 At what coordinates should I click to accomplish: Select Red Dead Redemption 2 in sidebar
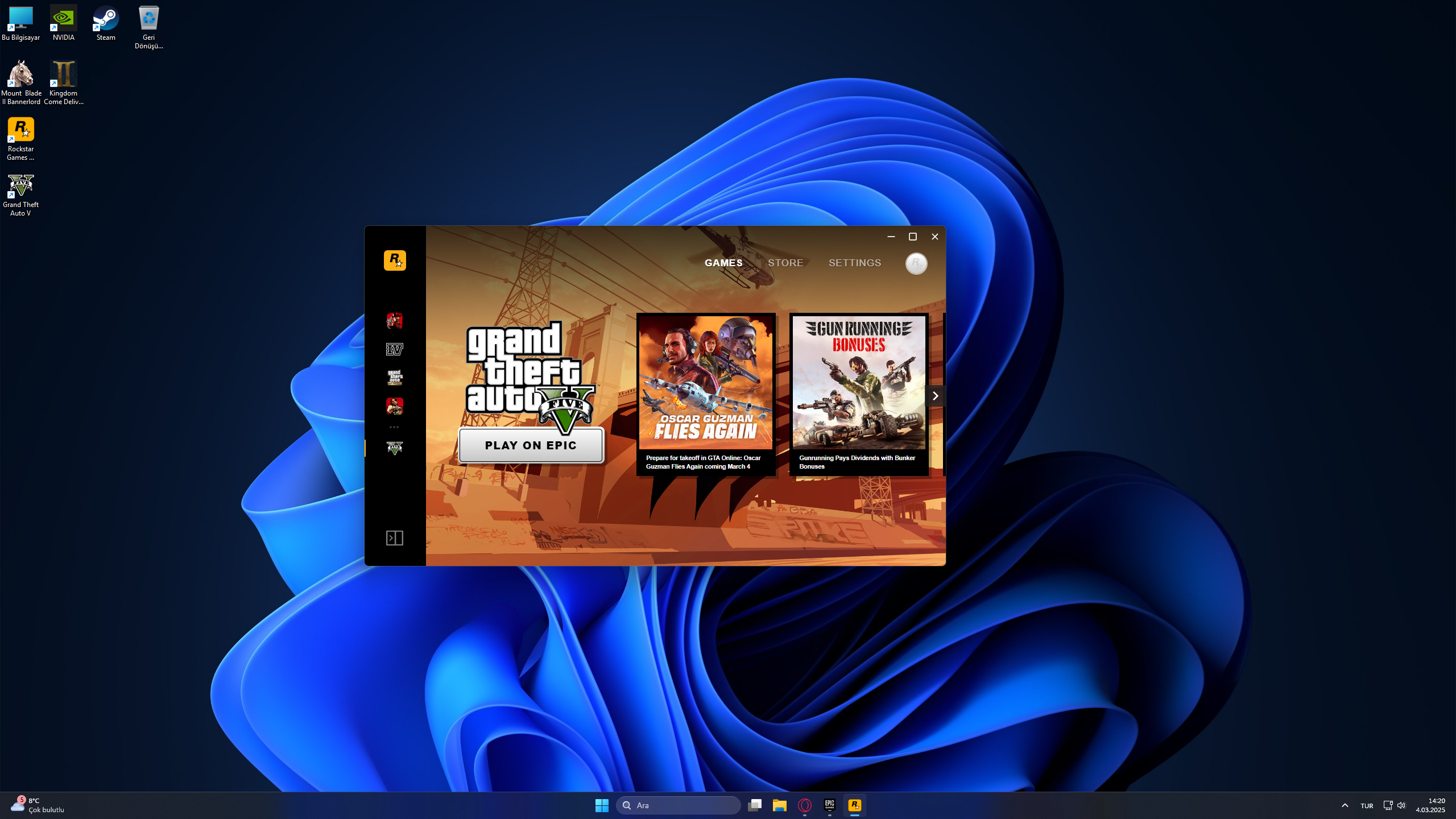coord(395,321)
